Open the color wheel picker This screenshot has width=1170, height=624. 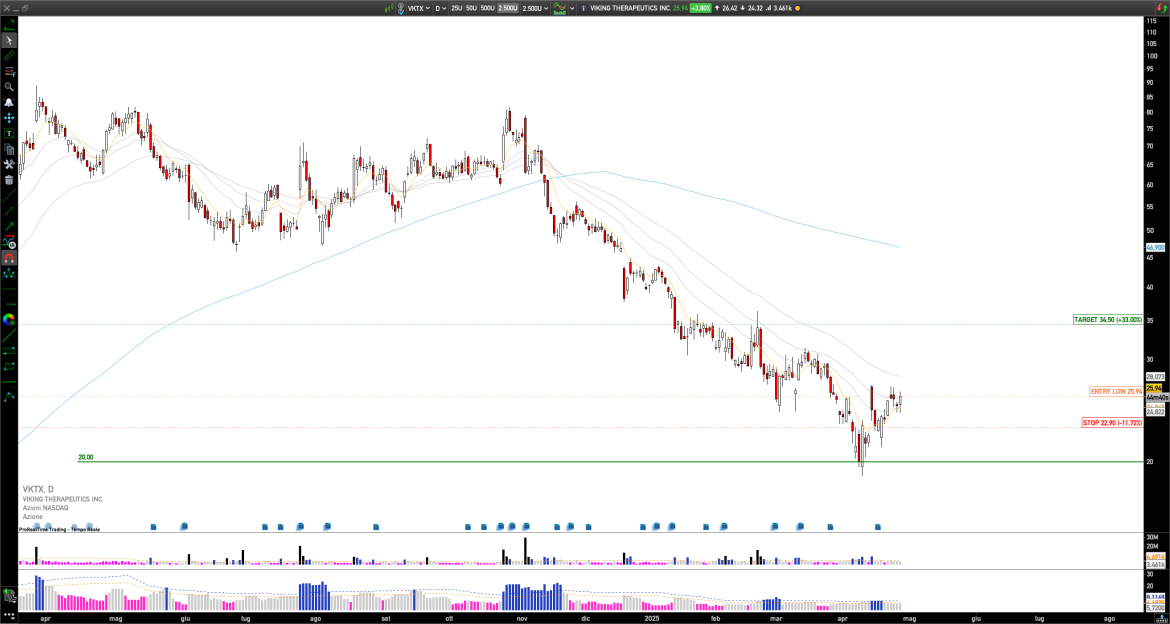pos(9,320)
